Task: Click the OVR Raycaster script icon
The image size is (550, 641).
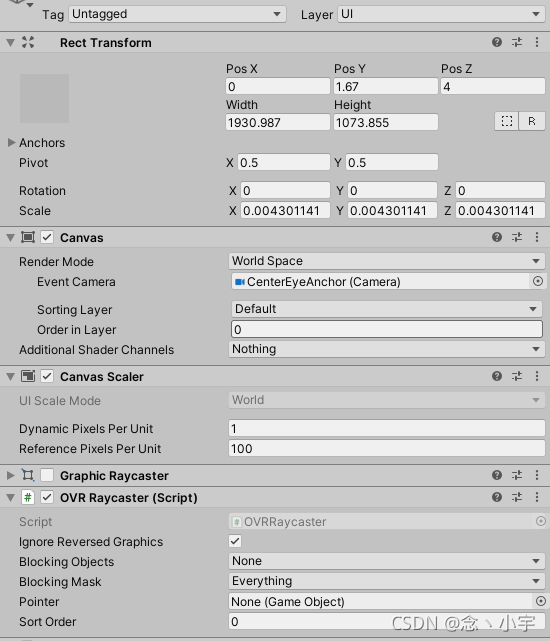Action: click(x=28, y=498)
